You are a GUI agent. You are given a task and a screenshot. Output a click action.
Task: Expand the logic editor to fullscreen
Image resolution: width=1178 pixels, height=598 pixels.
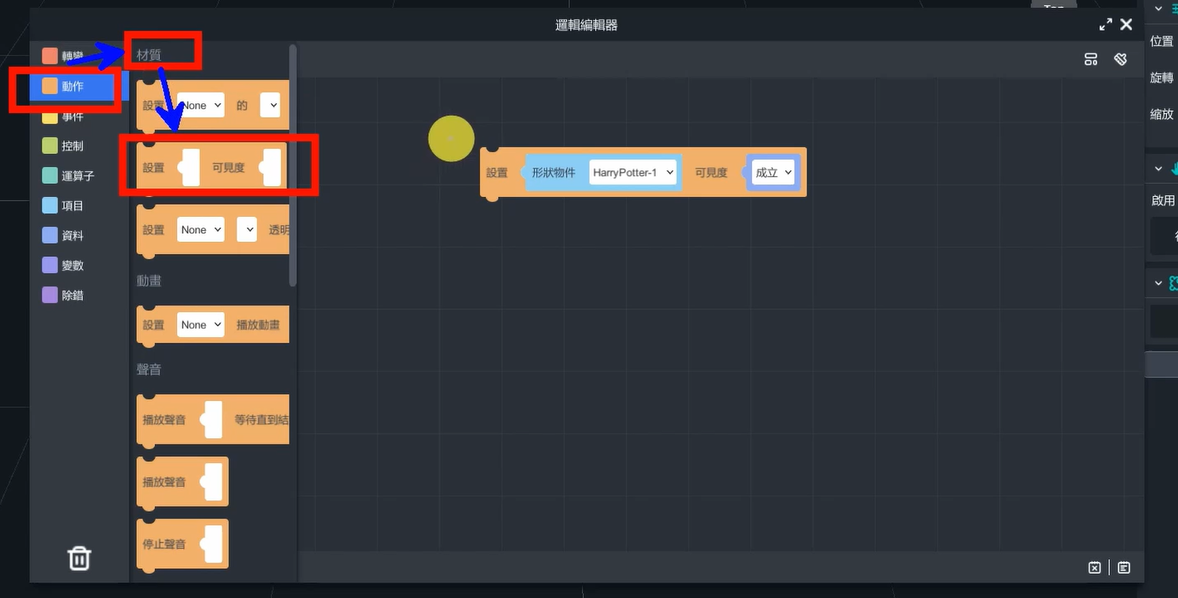click(1105, 25)
